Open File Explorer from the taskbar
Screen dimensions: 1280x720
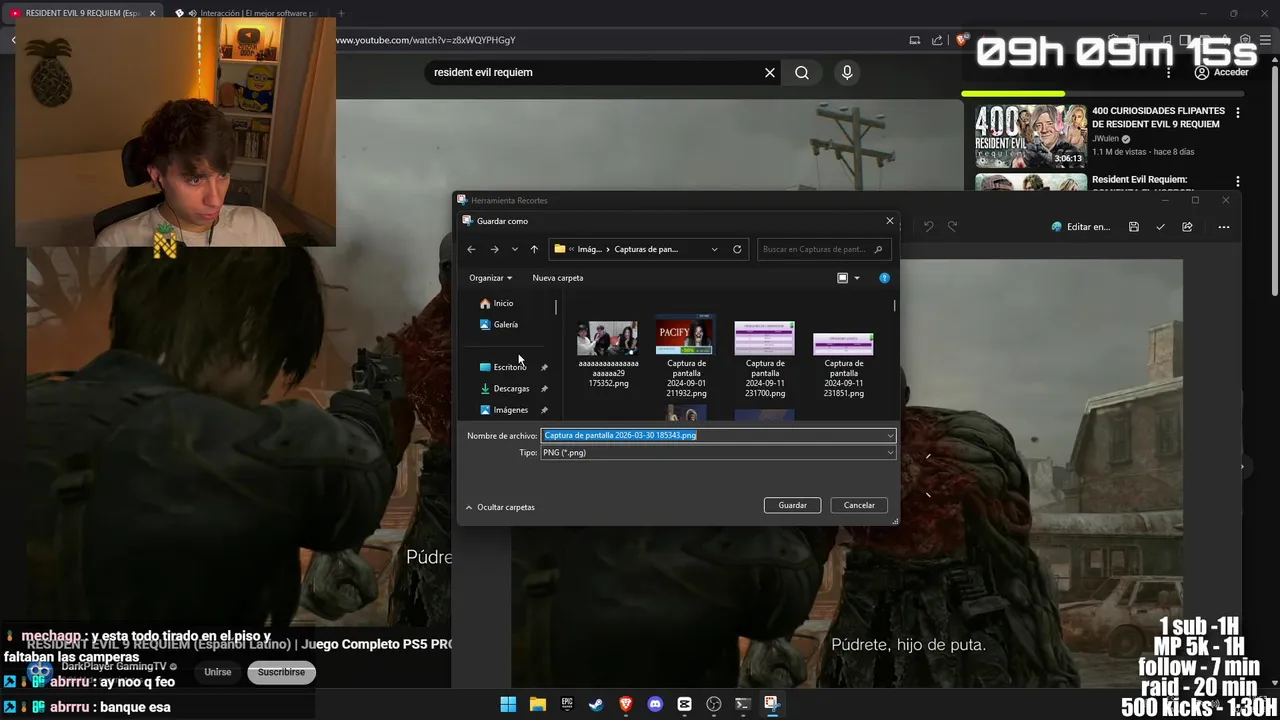click(537, 704)
